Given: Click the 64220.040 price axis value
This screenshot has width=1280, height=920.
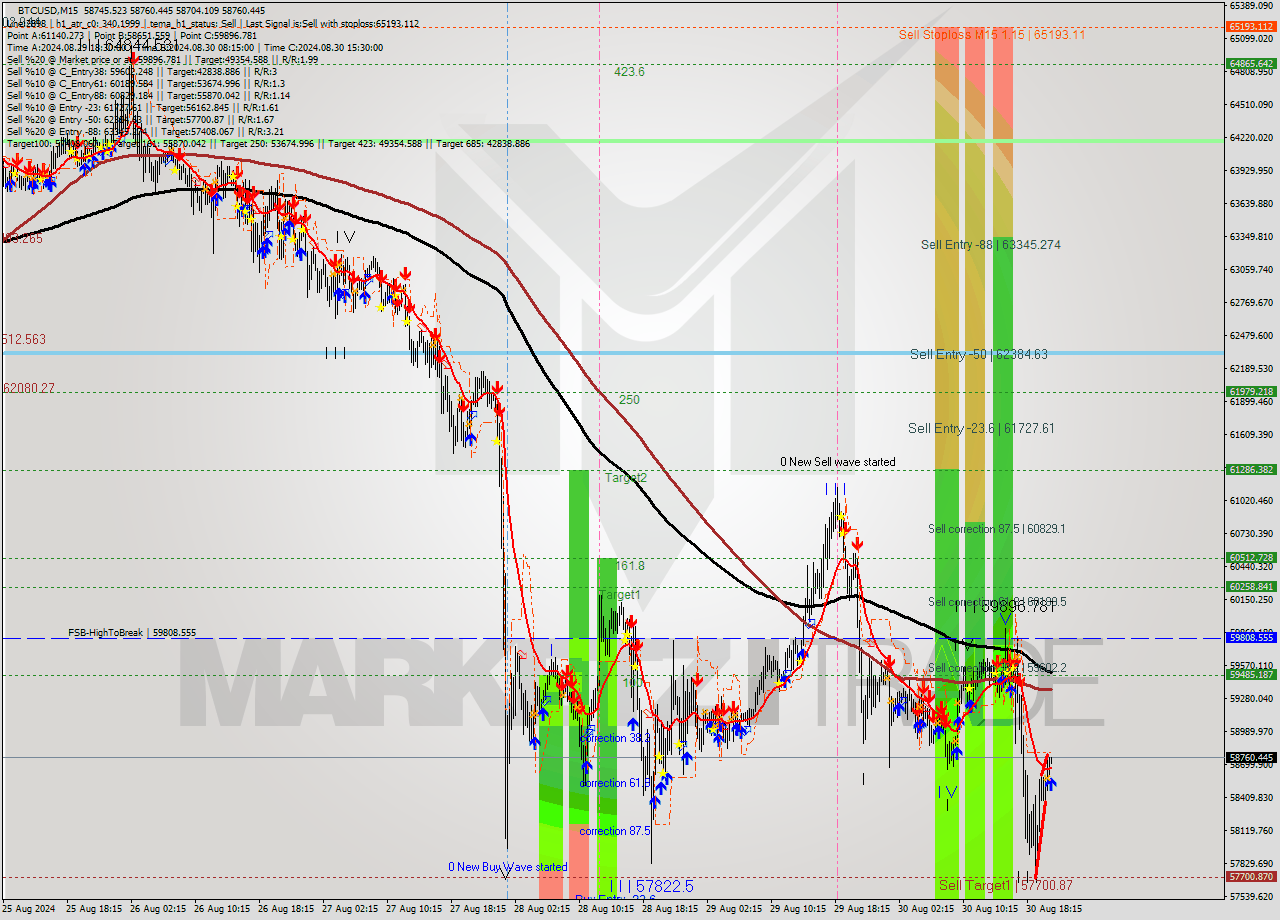Looking at the screenshot, I should (1251, 137).
